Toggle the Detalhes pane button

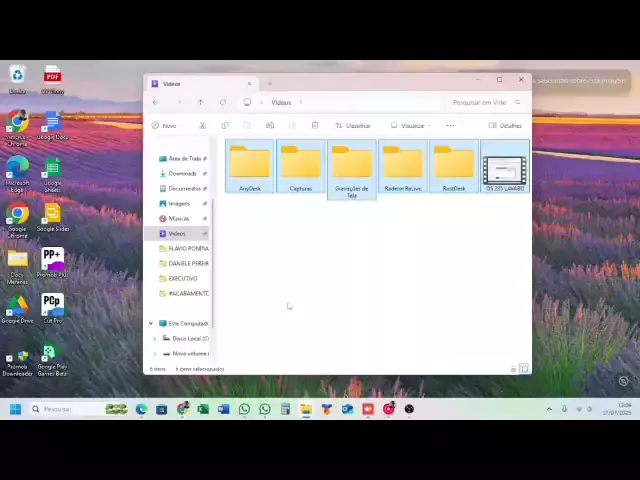click(x=505, y=126)
